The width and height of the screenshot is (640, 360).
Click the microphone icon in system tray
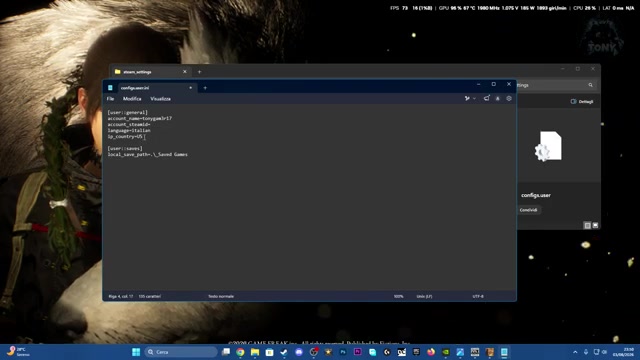[x=586, y=352]
